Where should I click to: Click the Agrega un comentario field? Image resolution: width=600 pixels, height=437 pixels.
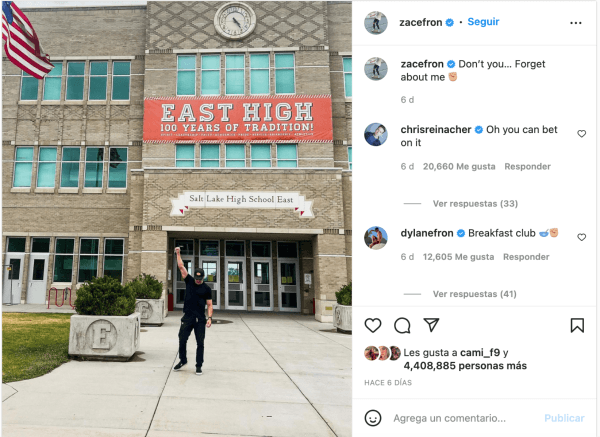(x=450, y=418)
